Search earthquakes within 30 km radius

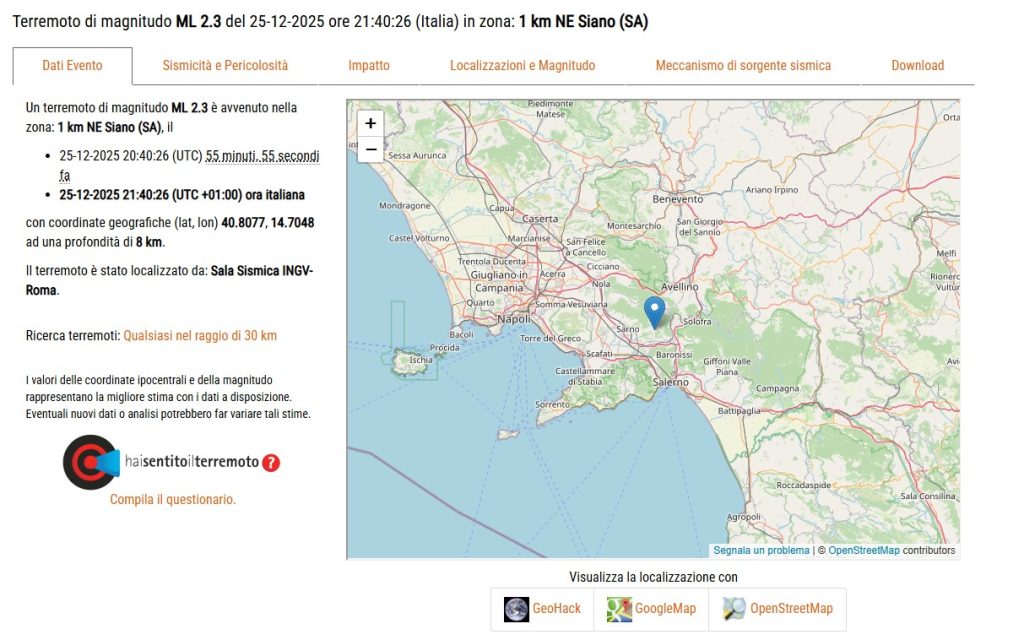pos(200,336)
